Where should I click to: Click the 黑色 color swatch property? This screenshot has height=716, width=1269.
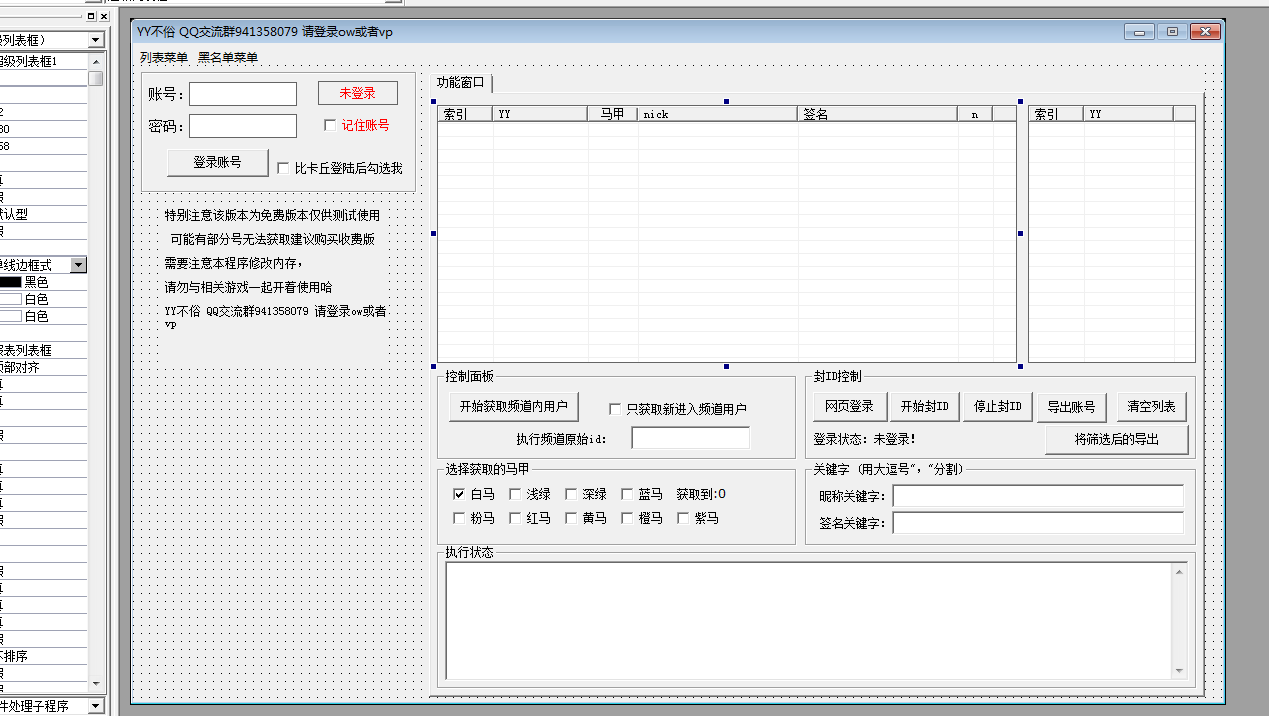[x=11, y=282]
